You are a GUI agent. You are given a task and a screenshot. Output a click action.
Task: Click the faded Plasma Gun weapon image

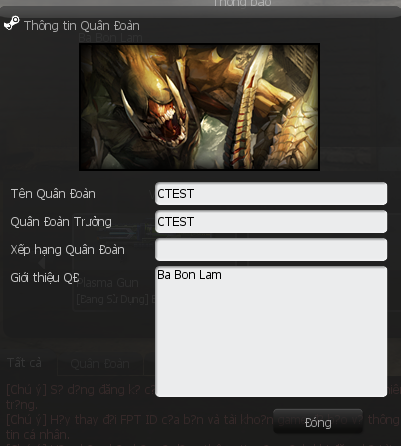tap(128, 232)
